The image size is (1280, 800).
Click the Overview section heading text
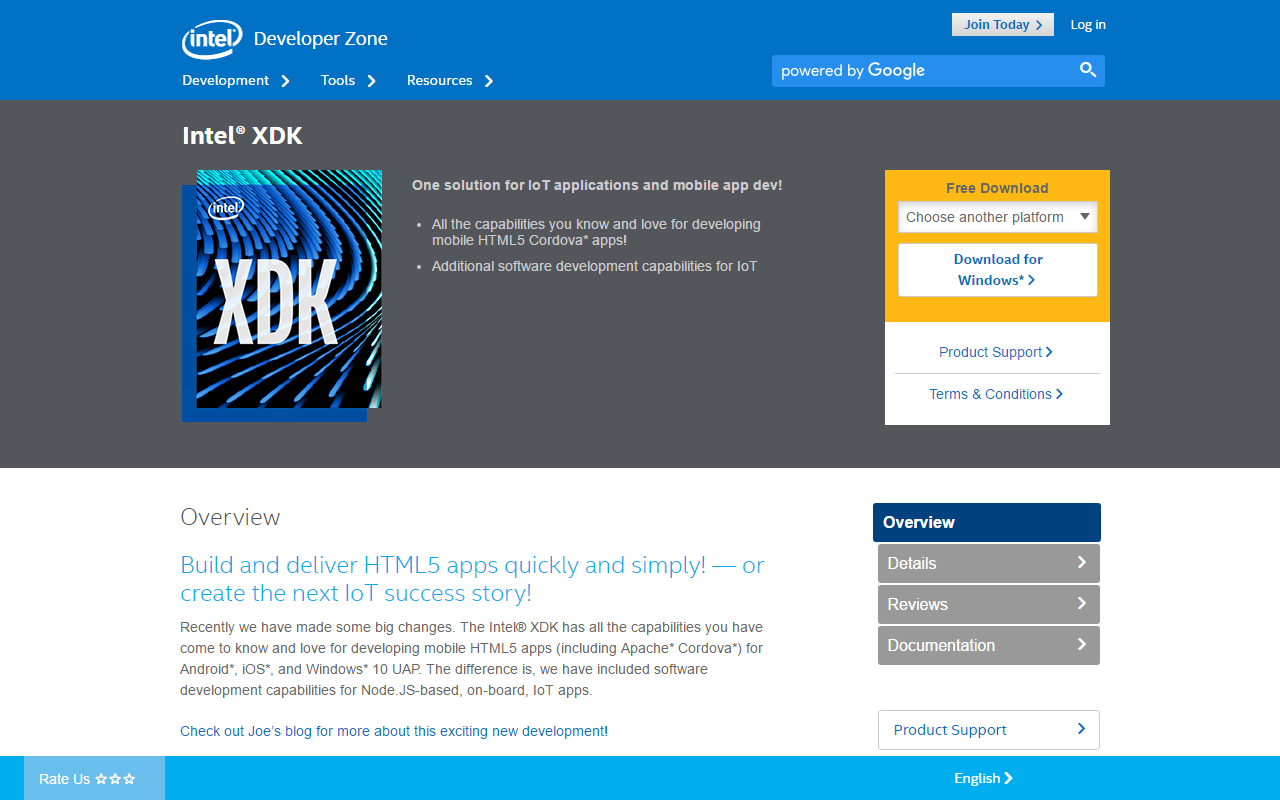coord(230,517)
